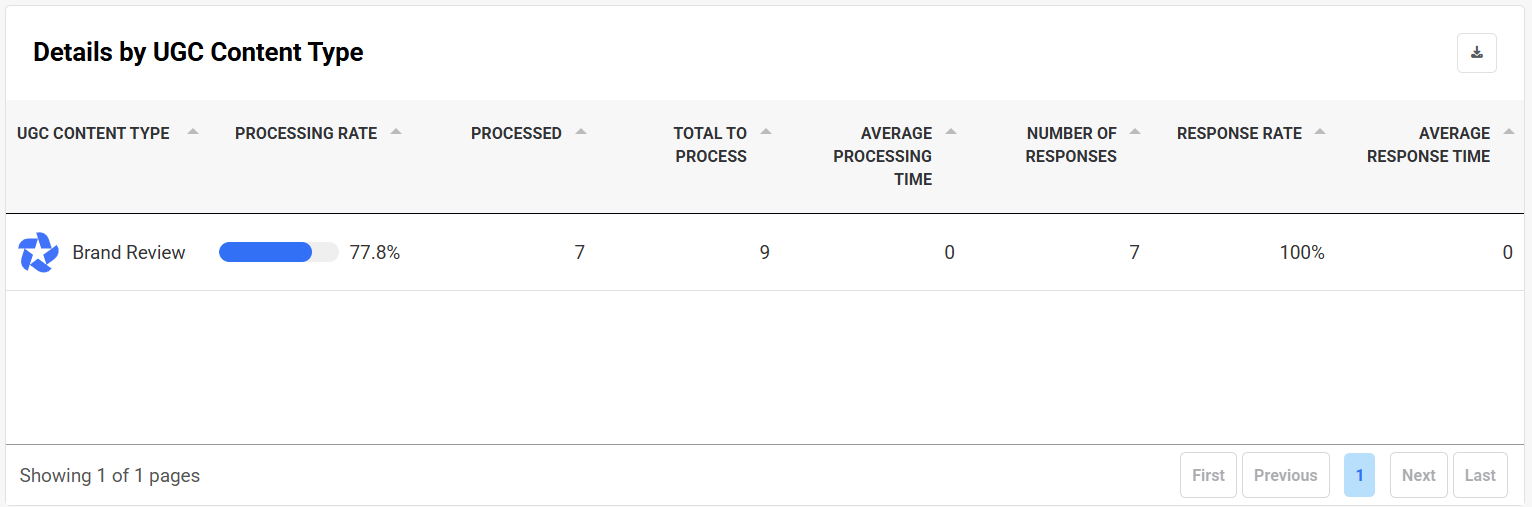This screenshot has height=507, width=1532.
Task: Go to the Next page
Action: click(1418, 475)
